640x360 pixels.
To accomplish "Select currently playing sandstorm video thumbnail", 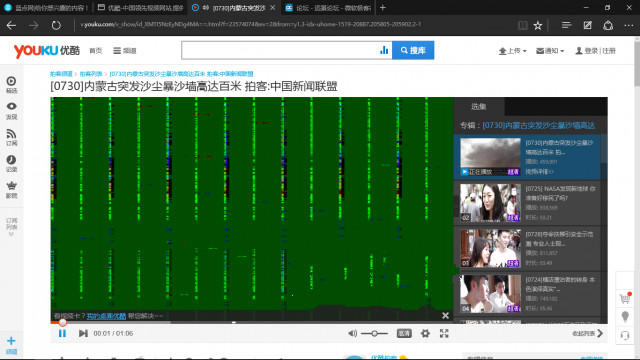I will click(490, 157).
